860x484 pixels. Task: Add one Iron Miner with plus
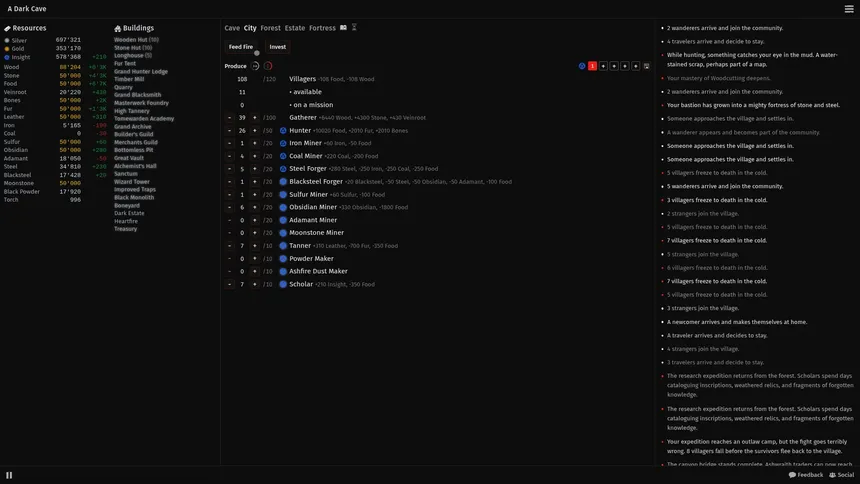(x=254, y=143)
